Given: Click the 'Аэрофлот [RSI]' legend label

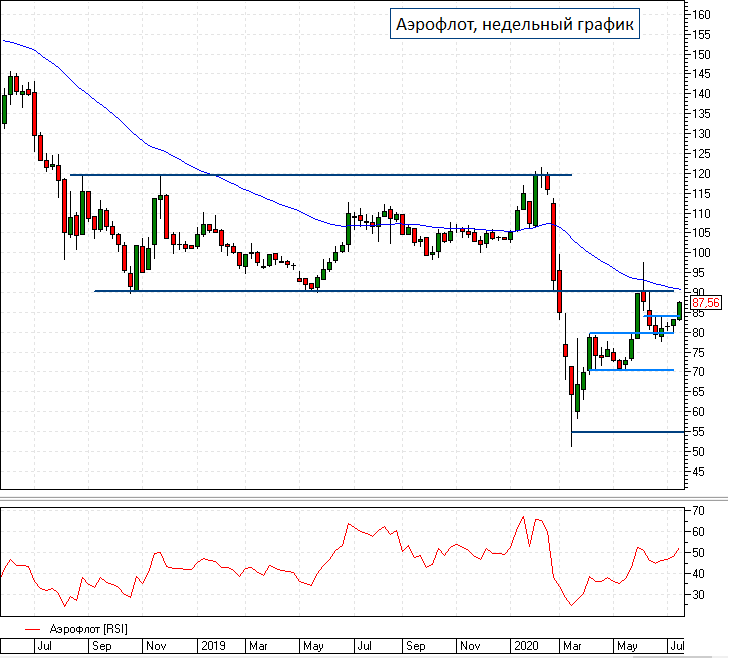Looking at the screenshot, I should click(88, 629).
